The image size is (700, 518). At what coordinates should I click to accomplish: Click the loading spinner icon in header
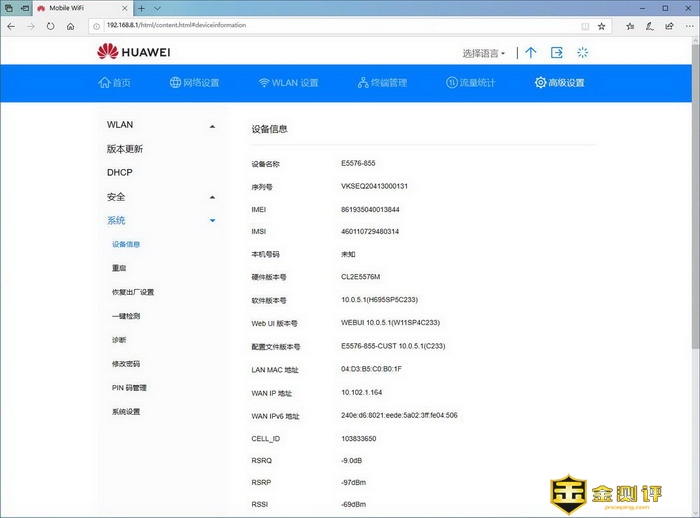(584, 53)
